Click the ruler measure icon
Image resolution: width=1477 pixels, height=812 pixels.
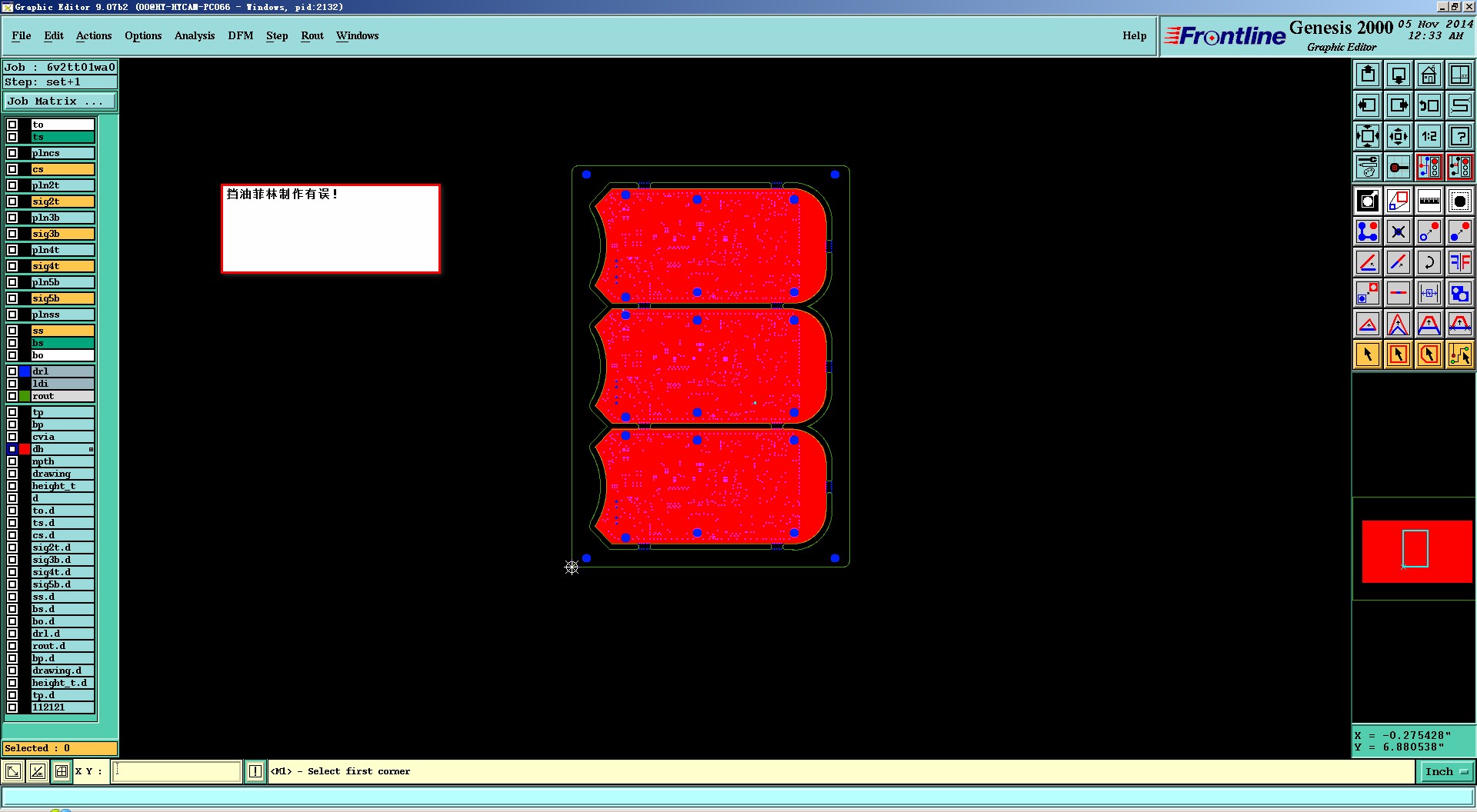pyautogui.click(x=1429, y=201)
